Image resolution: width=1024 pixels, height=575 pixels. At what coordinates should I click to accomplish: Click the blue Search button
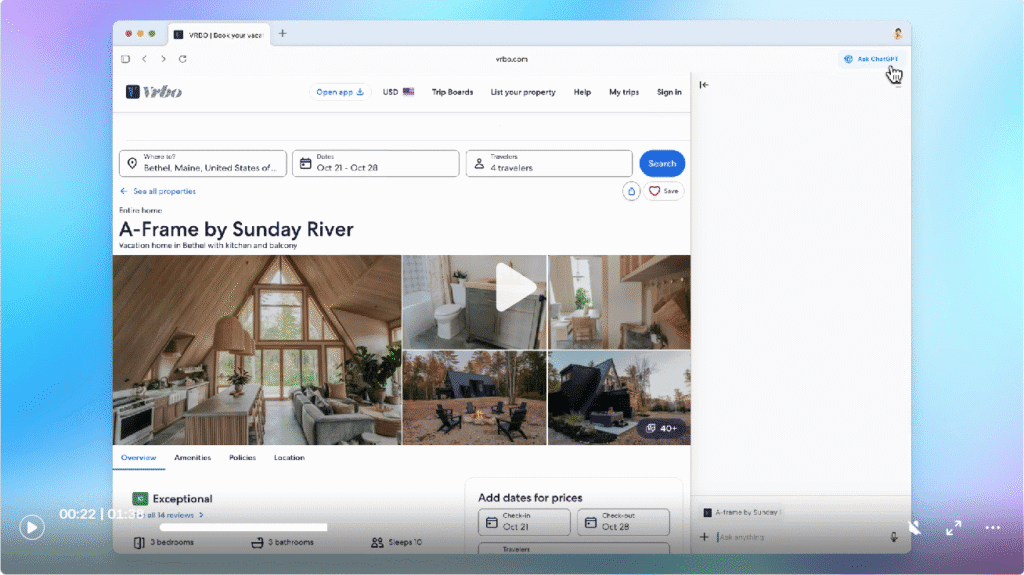pyautogui.click(x=662, y=163)
